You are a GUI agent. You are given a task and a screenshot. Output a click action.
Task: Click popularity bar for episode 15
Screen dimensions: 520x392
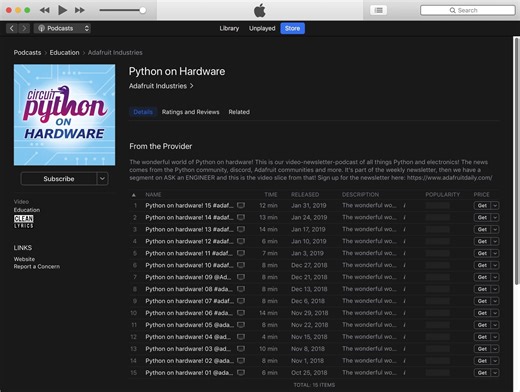tap(437, 206)
